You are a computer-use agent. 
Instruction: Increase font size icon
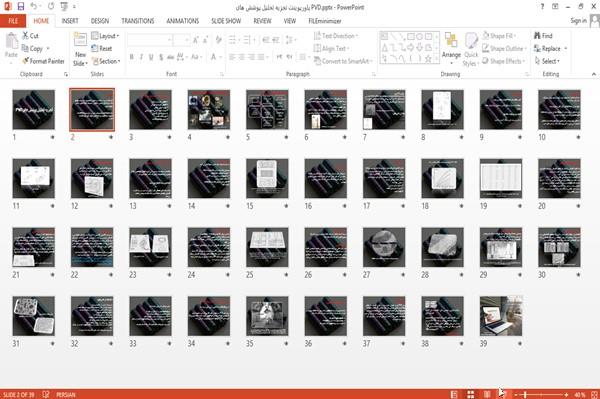pyautogui.click(x=196, y=40)
